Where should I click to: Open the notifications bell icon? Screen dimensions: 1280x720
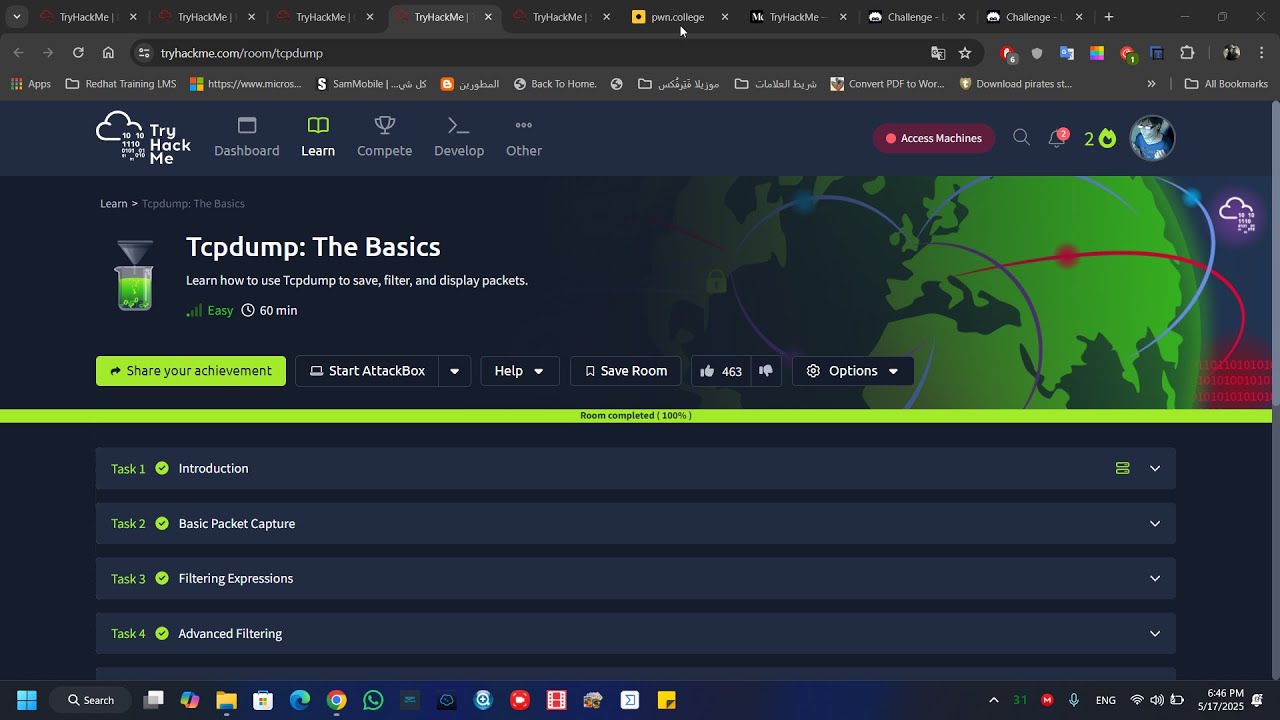tap(1057, 138)
